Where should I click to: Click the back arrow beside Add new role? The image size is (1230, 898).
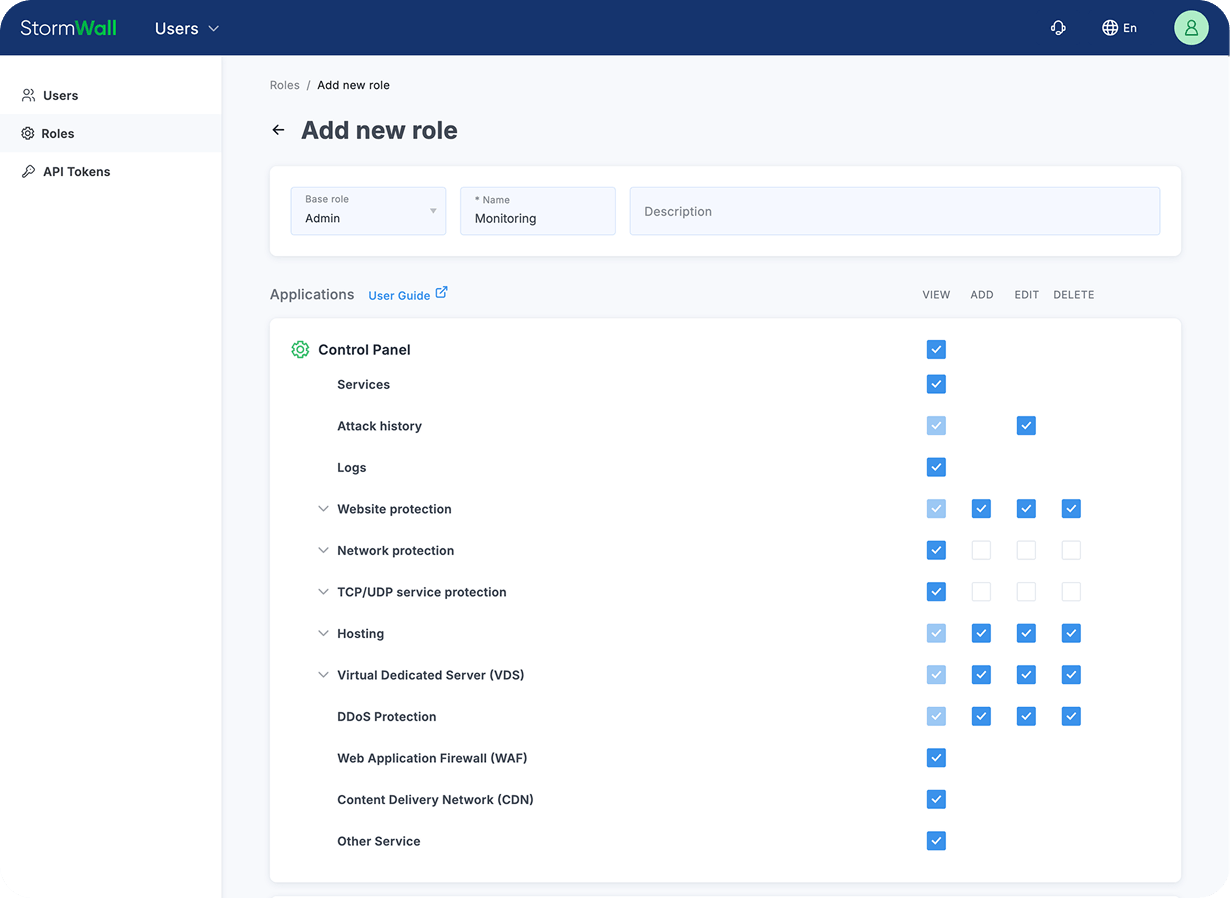click(x=278, y=130)
